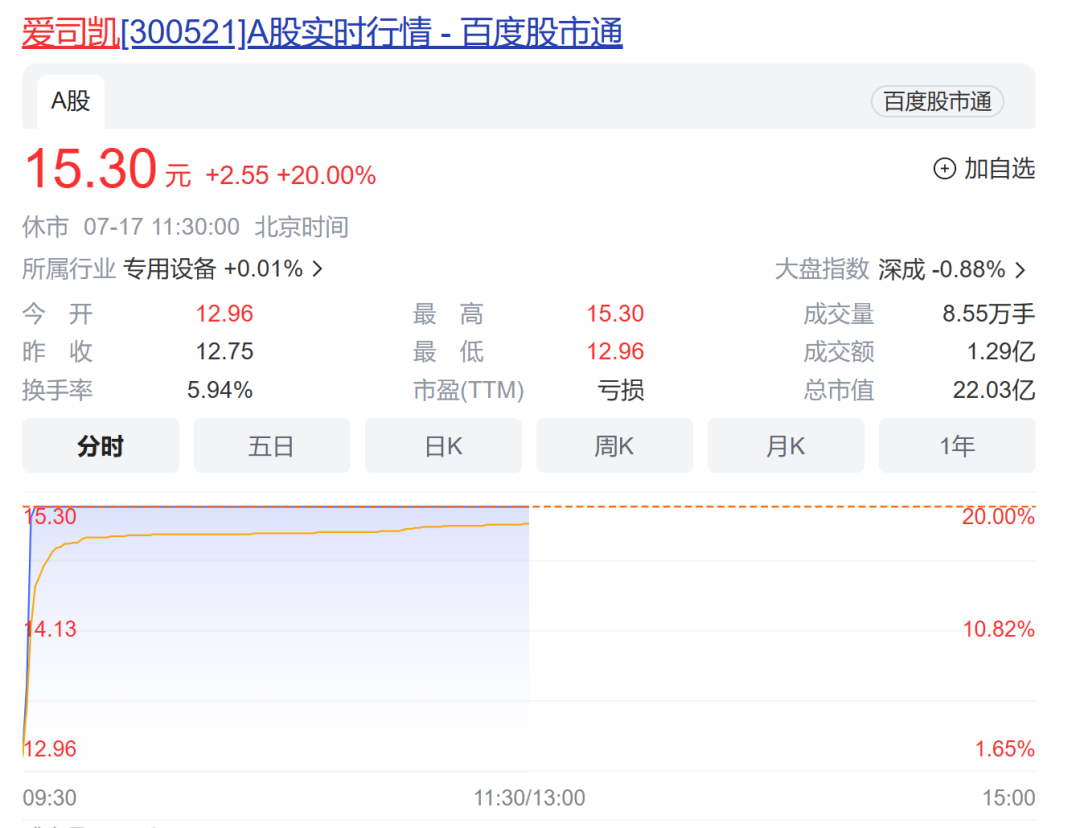Switch to the 日K chart tab
1080x828 pixels.
pyautogui.click(x=443, y=446)
